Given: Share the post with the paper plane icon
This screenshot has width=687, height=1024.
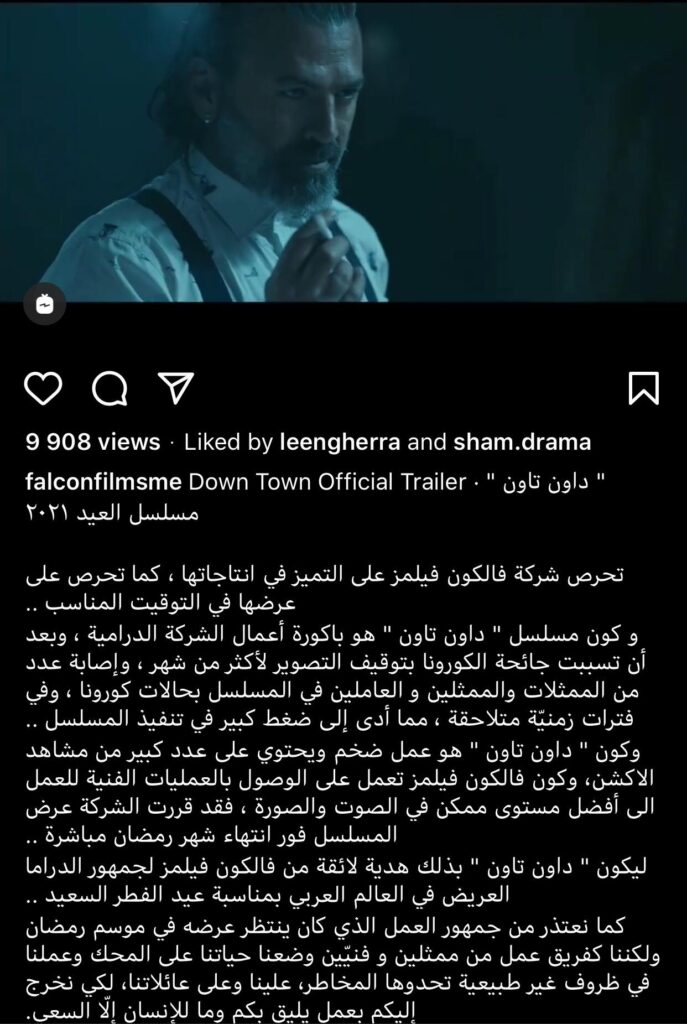Looking at the screenshot, I should [x=176, y=389].
